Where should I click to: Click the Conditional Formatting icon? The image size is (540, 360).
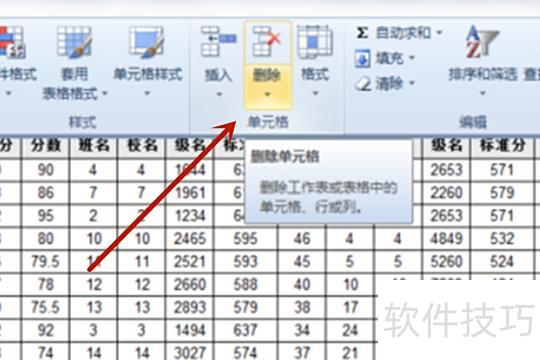coord(12,42)
